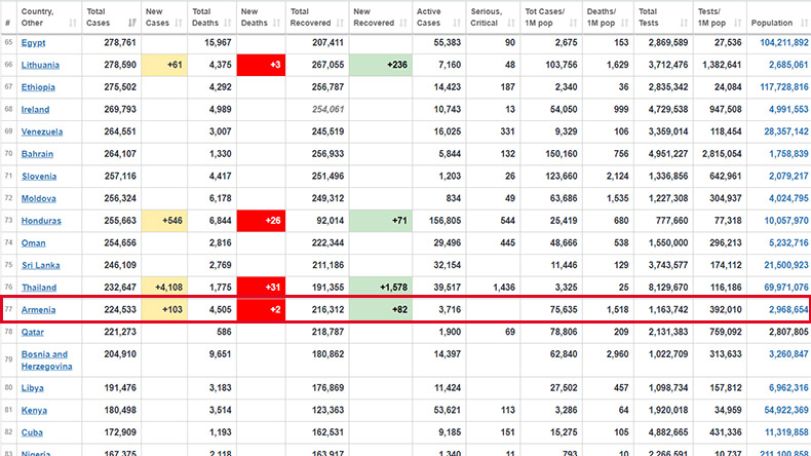
Task: Open the Bahrain country link
Action: [37, 154]
